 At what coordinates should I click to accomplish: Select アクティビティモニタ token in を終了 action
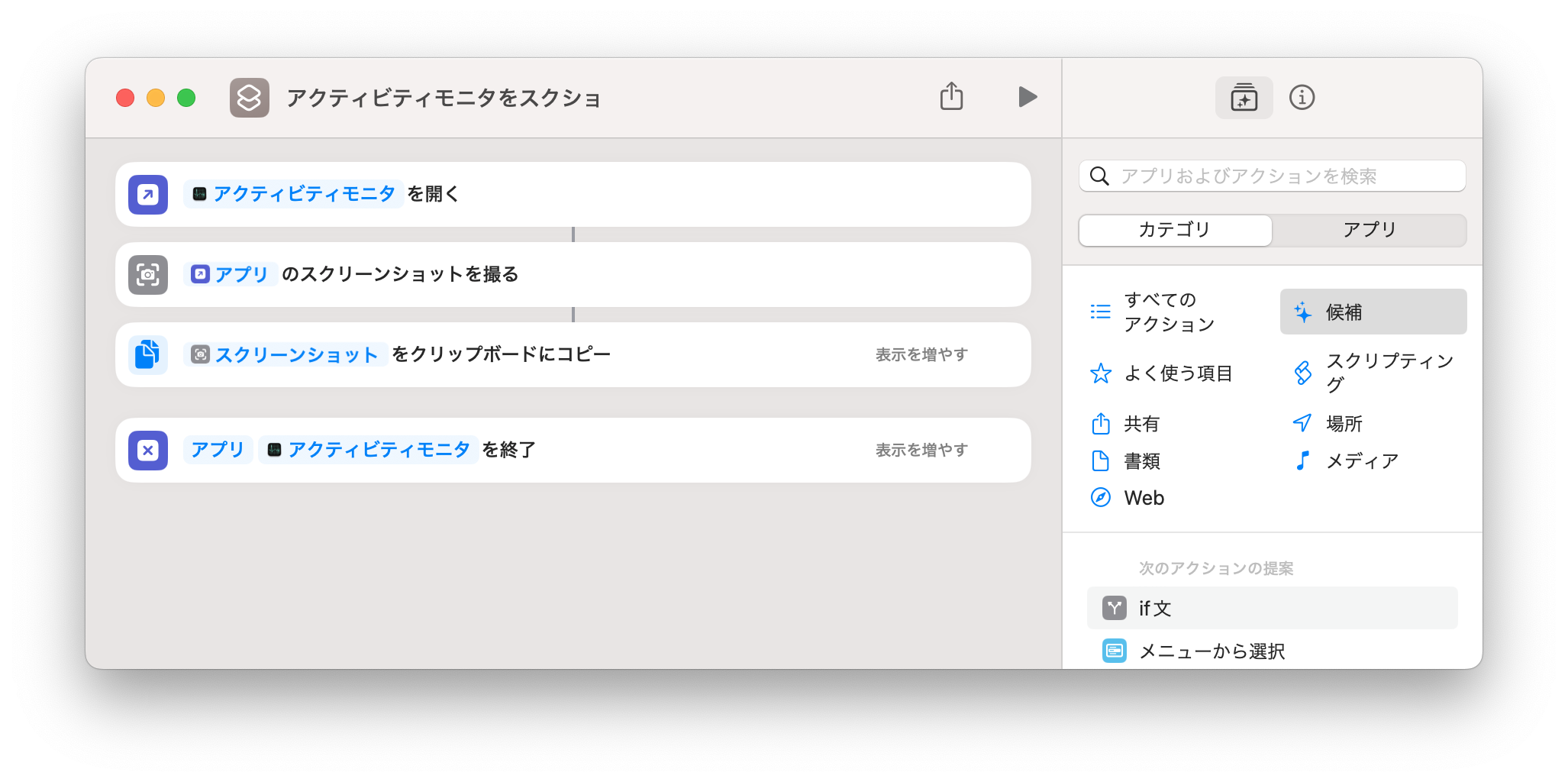[x=369, y=450]
